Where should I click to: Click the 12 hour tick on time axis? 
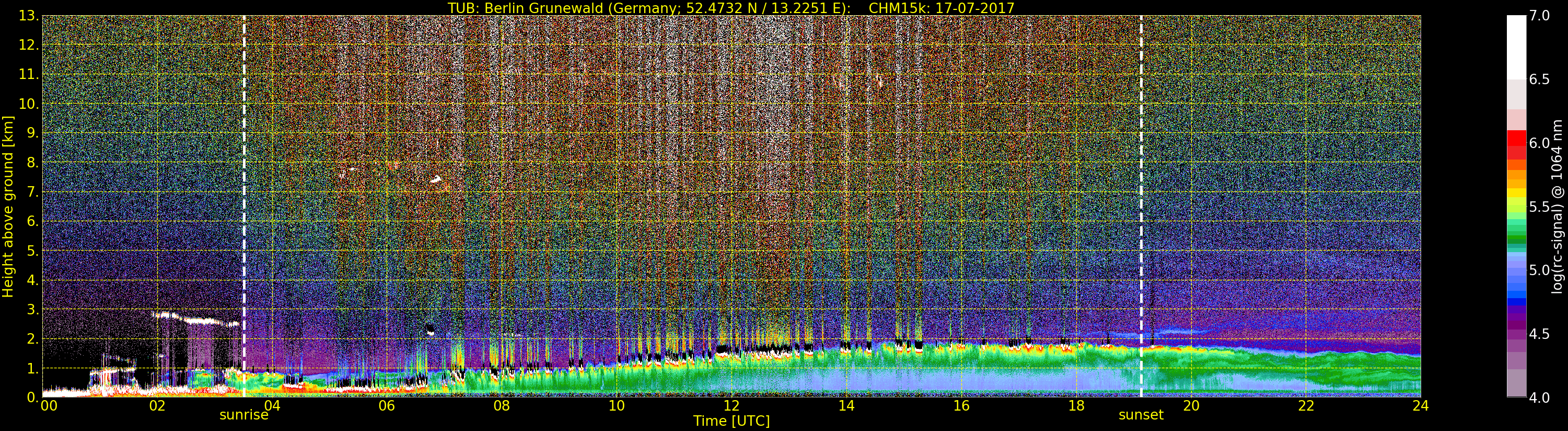point(731,406)
